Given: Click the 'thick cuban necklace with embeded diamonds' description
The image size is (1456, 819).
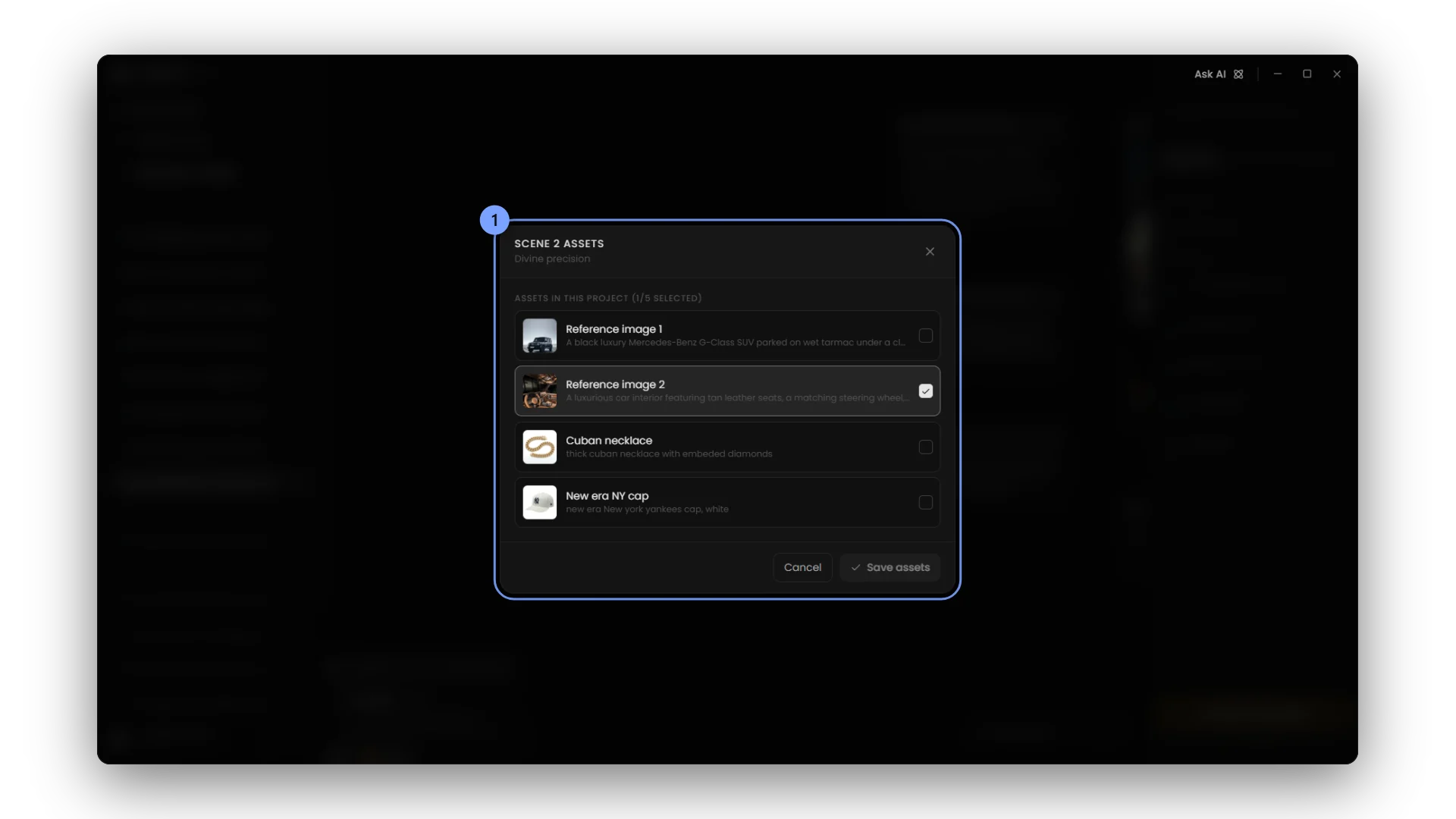Looking at the screenshot, I should click(x=669, y=454).
